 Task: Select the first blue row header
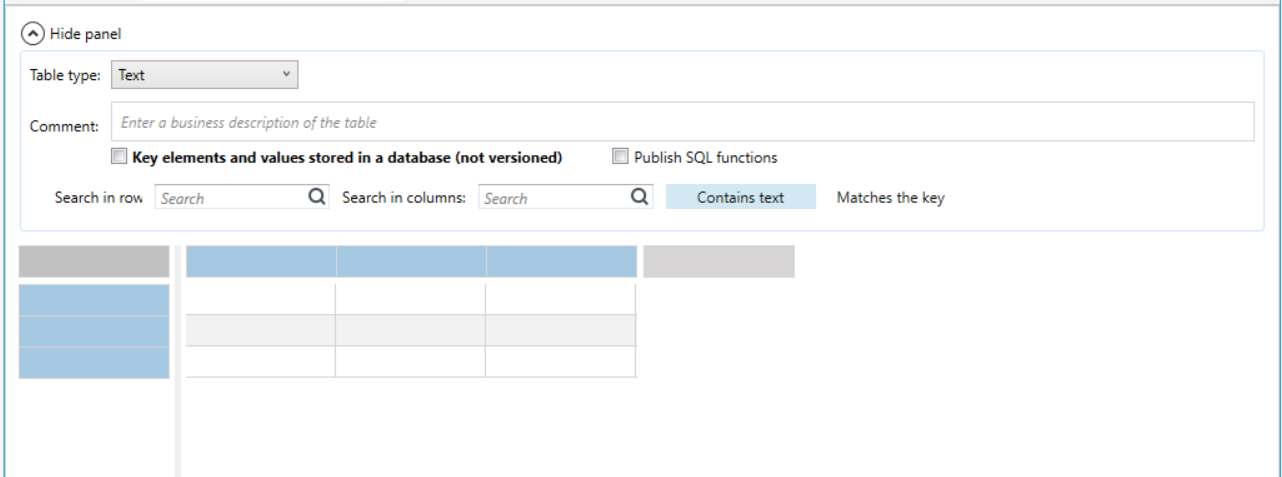[x=94, y=300]
